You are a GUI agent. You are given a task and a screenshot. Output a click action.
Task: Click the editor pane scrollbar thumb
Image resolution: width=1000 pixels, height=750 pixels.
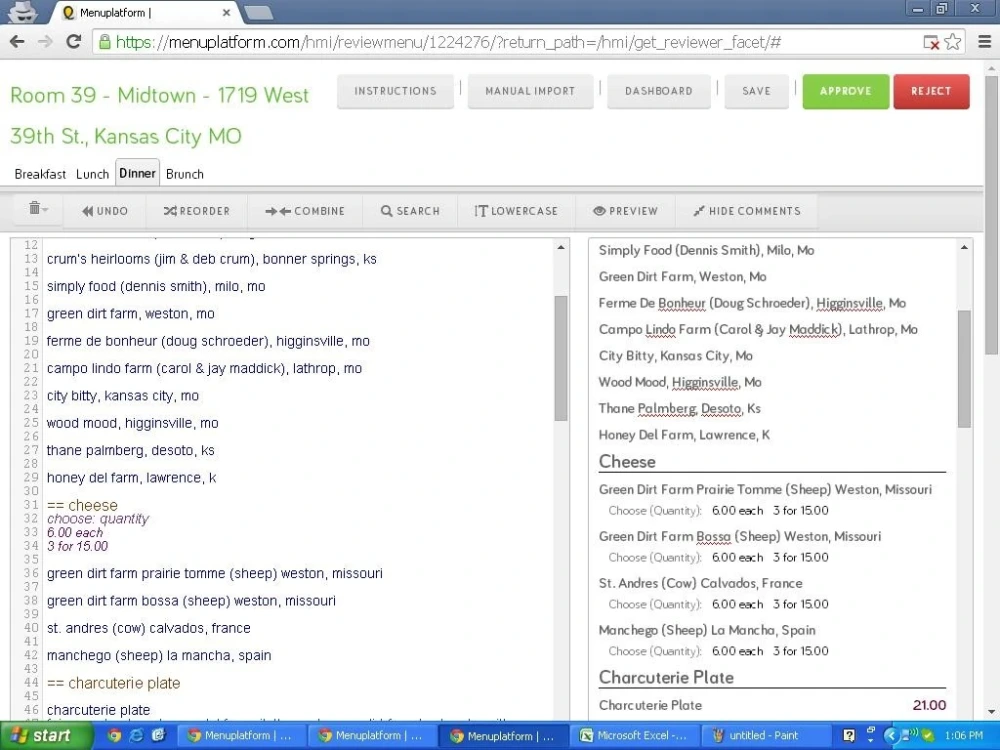(561, 358)
